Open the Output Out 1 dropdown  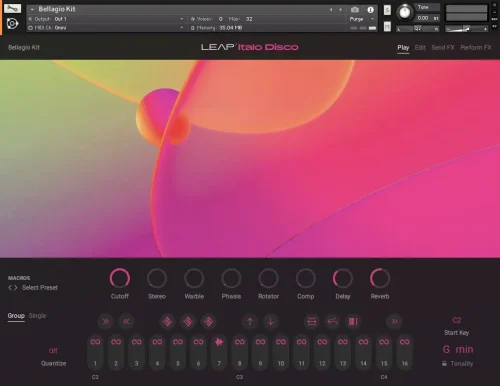[106, 19]
